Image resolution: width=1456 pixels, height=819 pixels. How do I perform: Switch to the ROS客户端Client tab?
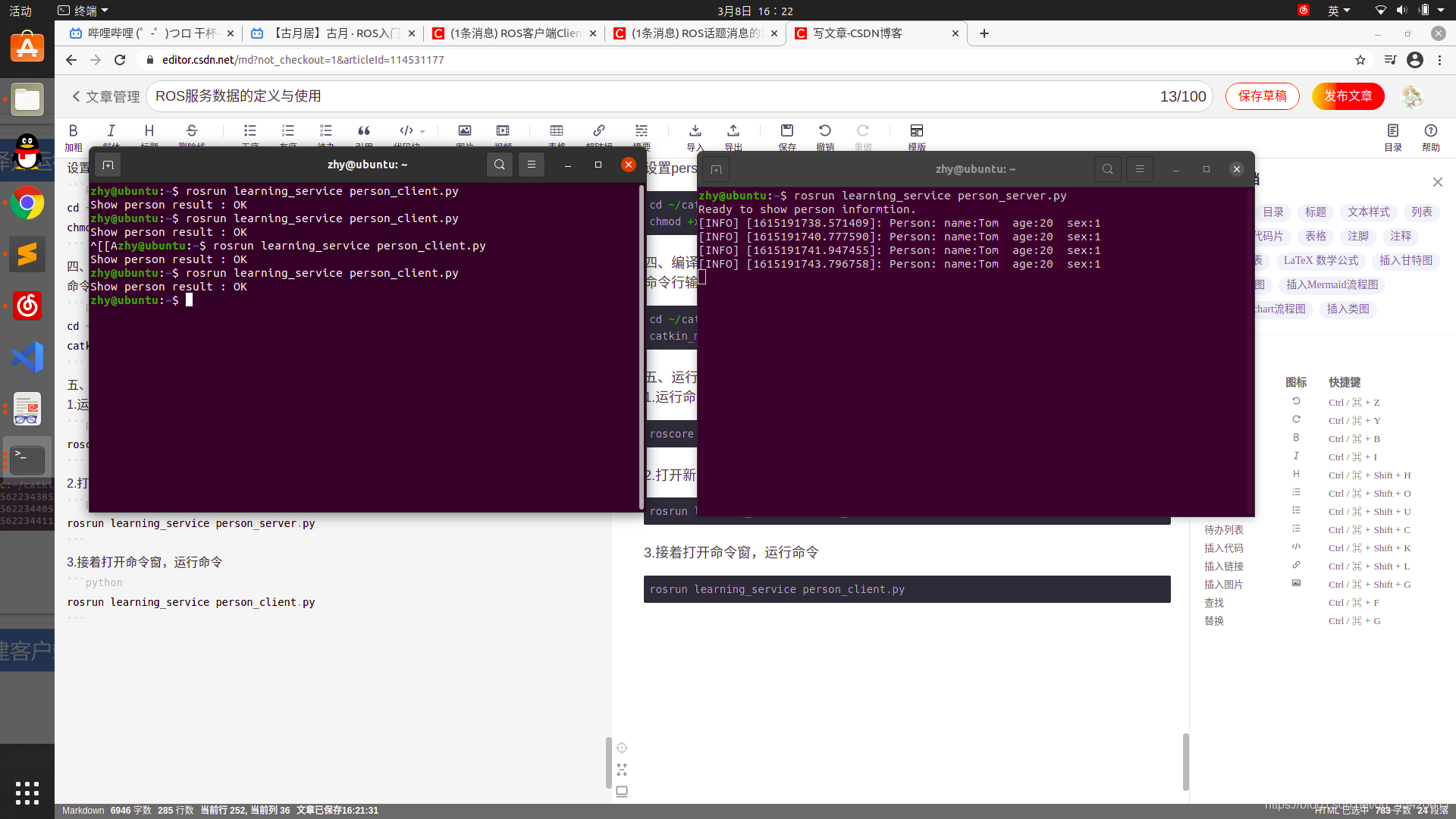514,33
